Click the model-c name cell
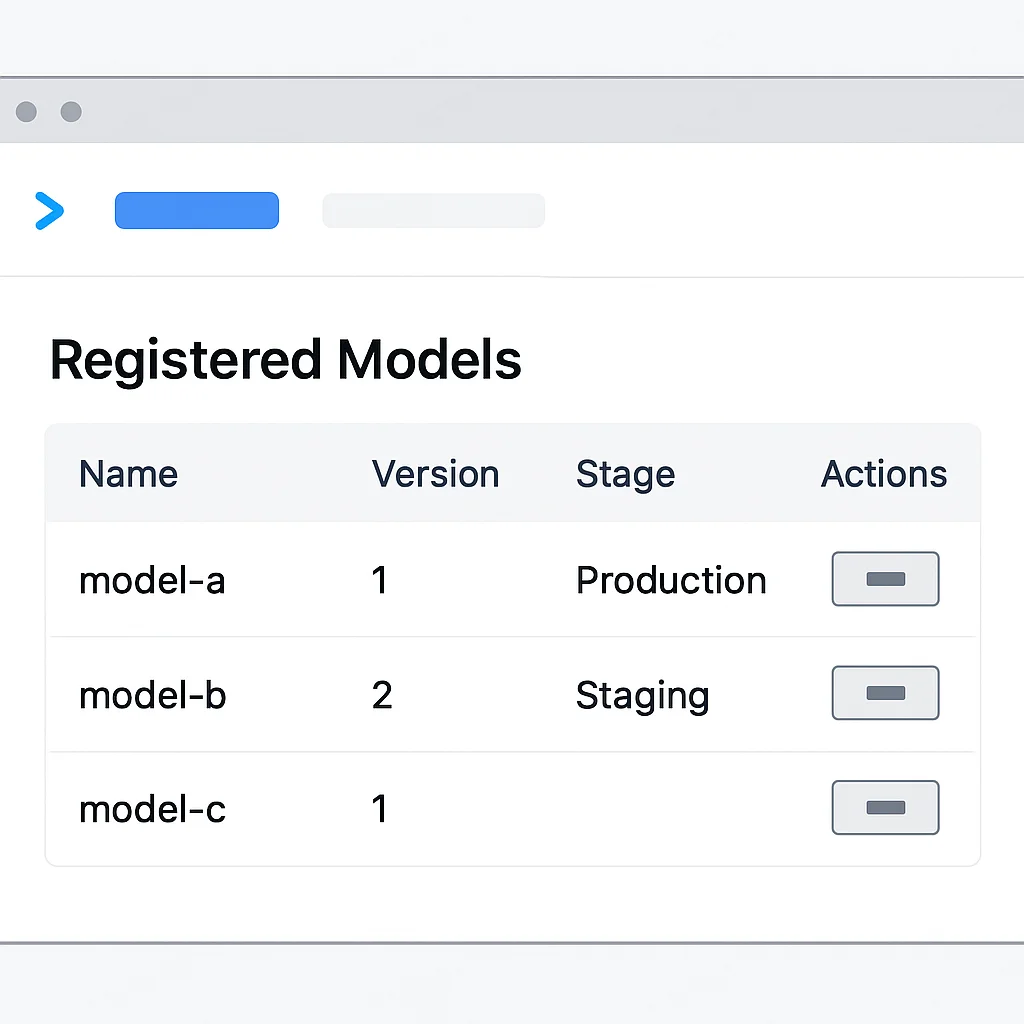The width and height of the screenshot is (1024, 1024). point(152,809)
